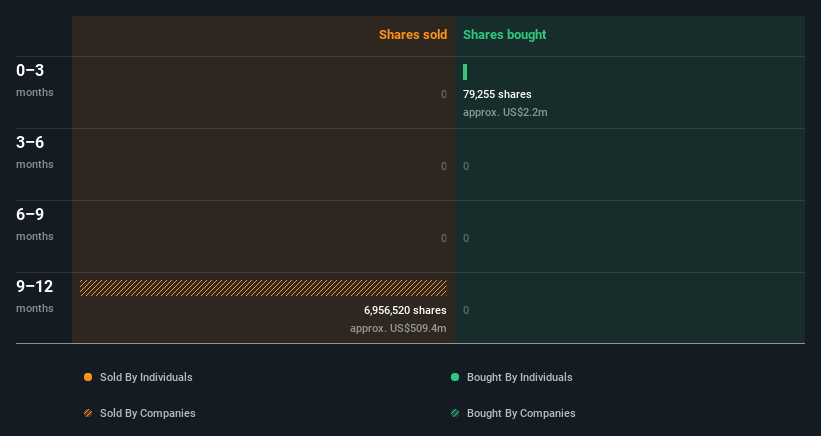Click the approx. US$2.2m text
This screenshot has height=436, width=821.
505,113
